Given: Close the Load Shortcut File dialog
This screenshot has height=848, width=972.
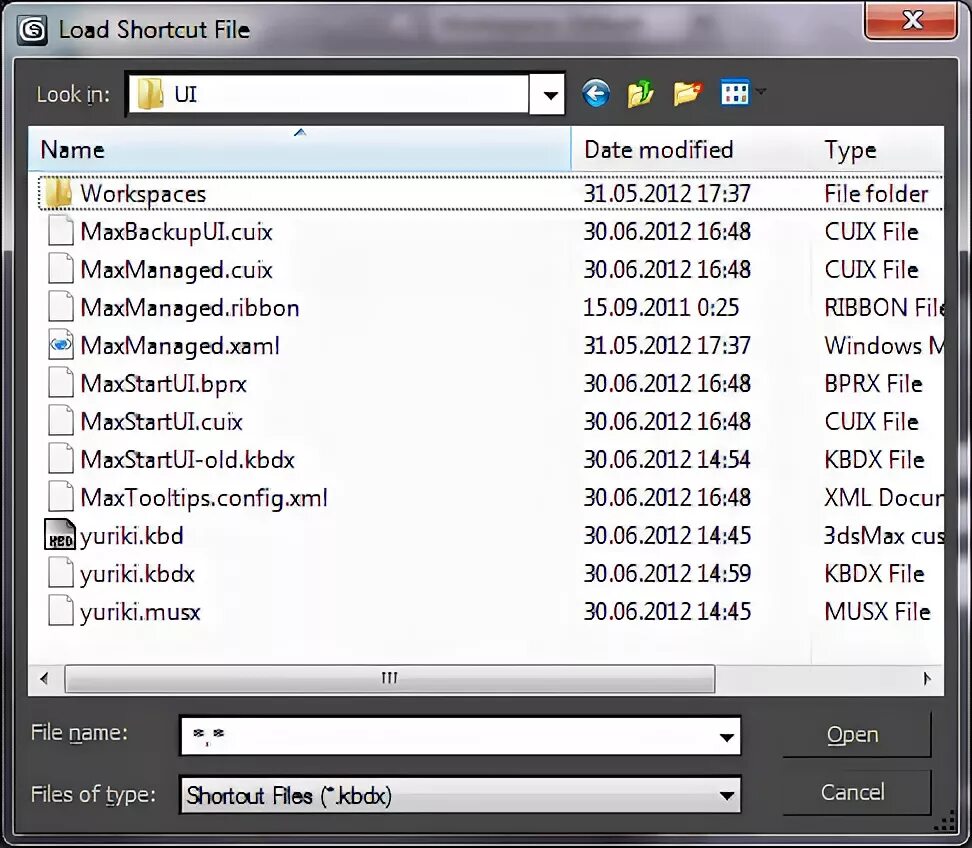Looking at the screenshot, I should point(910,21).
